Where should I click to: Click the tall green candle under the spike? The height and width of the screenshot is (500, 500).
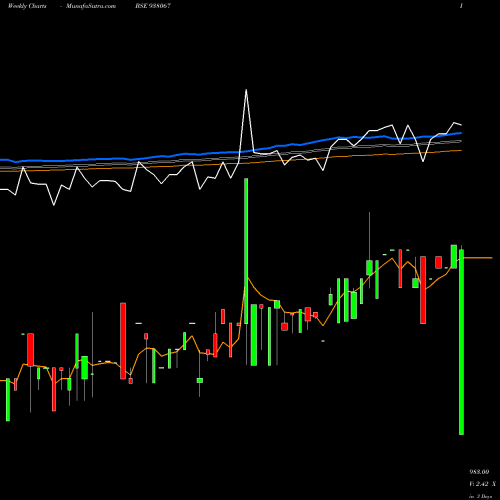coord(246,251)
